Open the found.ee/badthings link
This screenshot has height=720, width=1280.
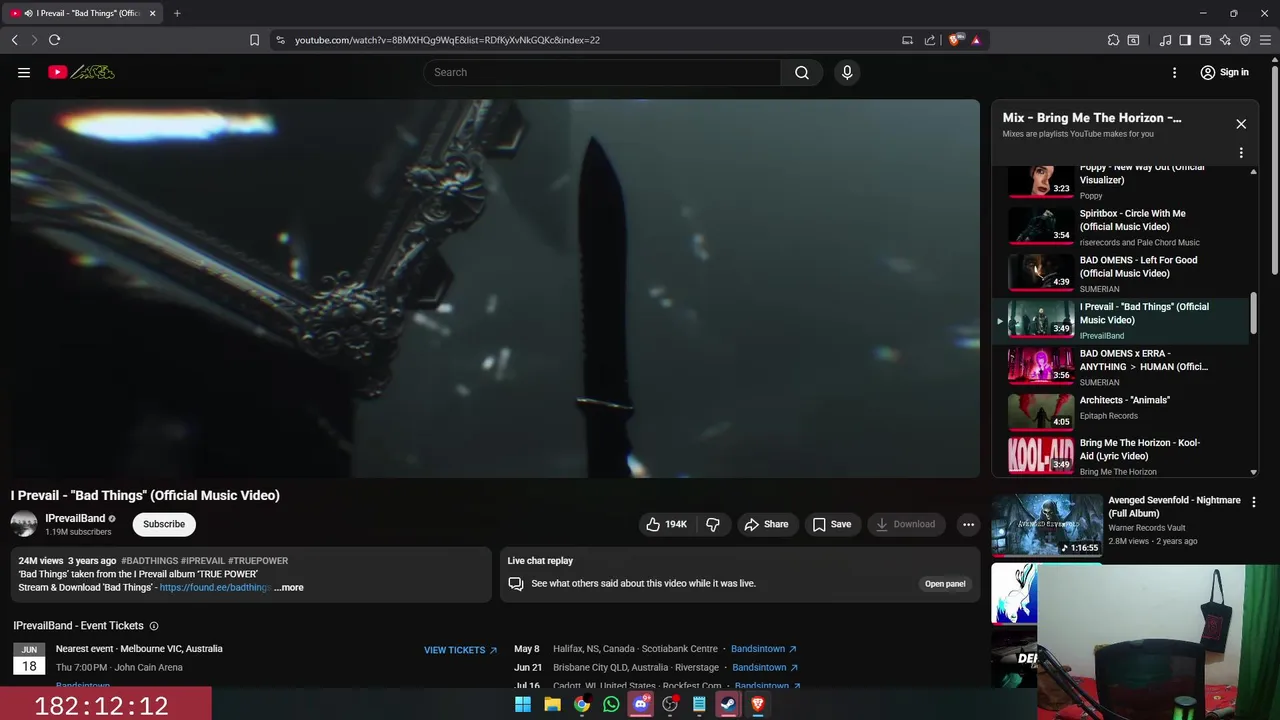point(215,588)
